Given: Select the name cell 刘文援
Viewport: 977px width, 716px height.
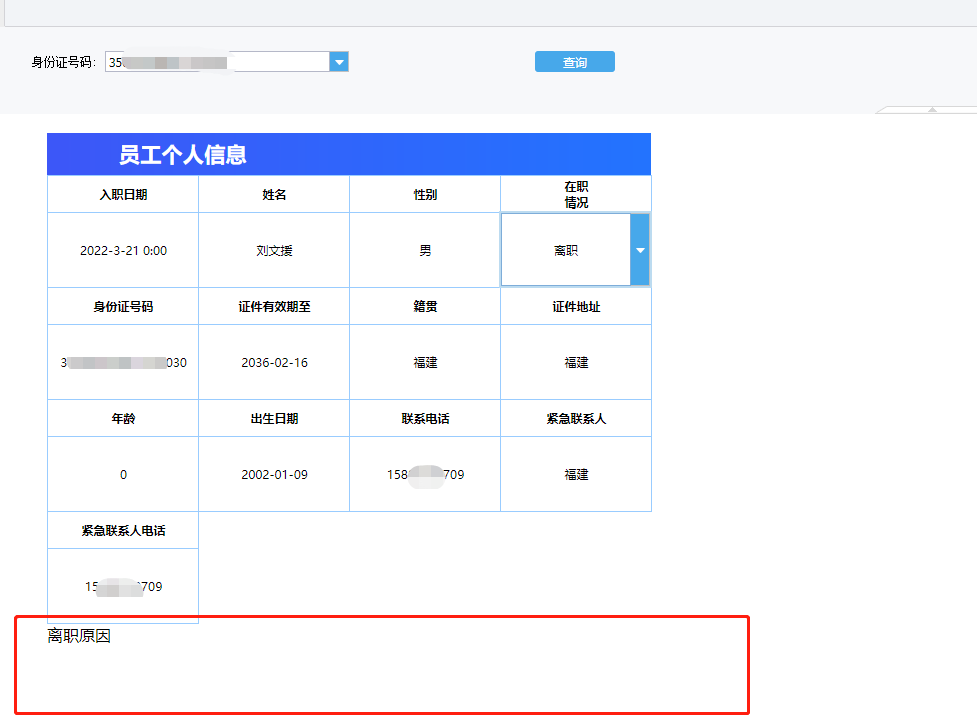Looking at the screenshot, I should [x=274, y=250].
